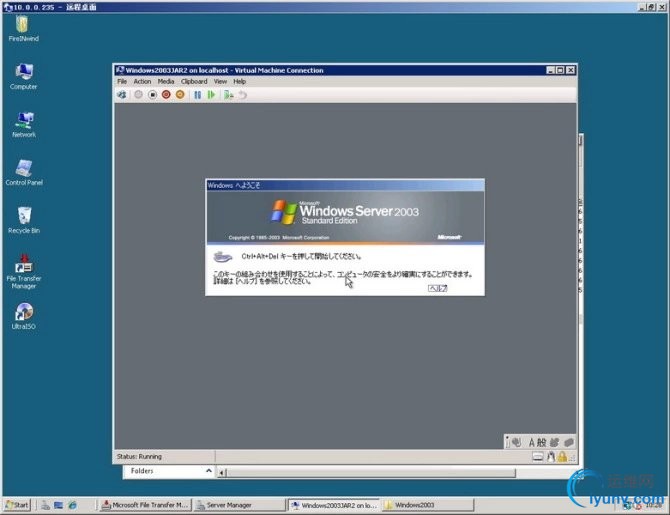Open the File menu
The width and height of the screenshot is (670, 515).
[122, 81]
